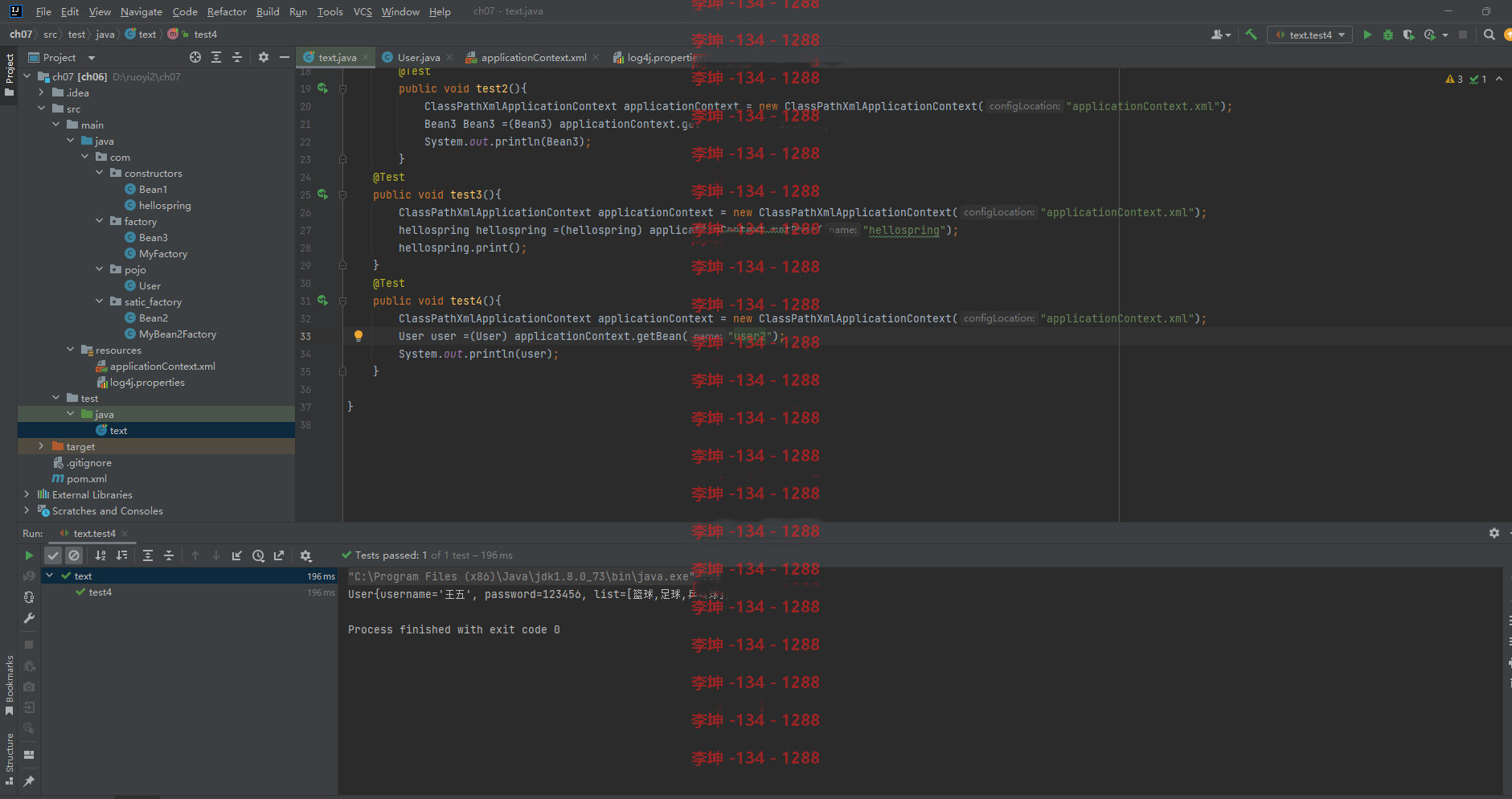The height and width of the screenshot is (799, 1512).
Task: Collapse the factory package
Action: click(99, 221)
